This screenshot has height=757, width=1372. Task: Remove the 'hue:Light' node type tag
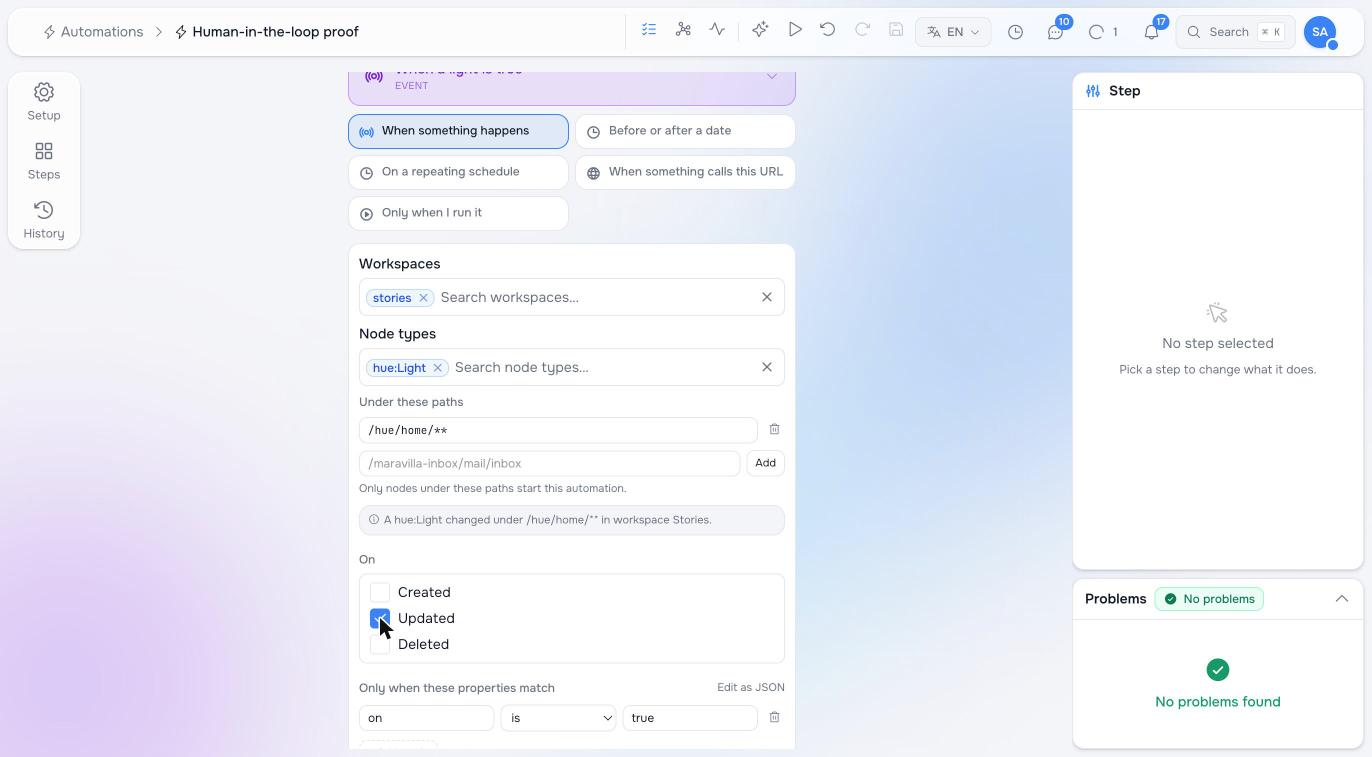(x=437, y=368)
